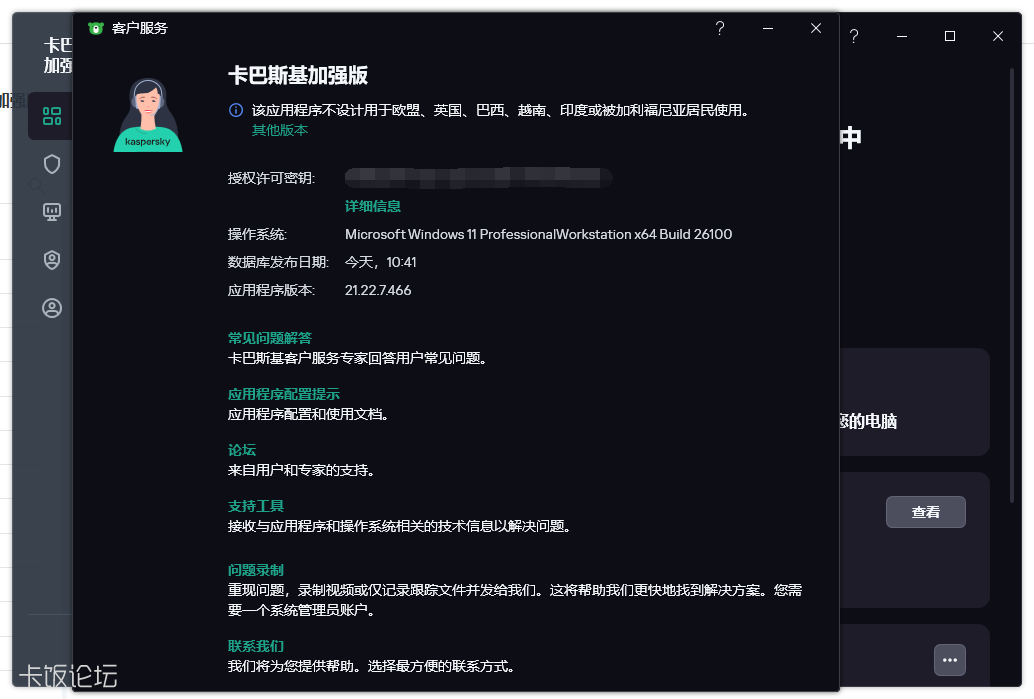Open the 详细信息 license details link

[373, 206]
